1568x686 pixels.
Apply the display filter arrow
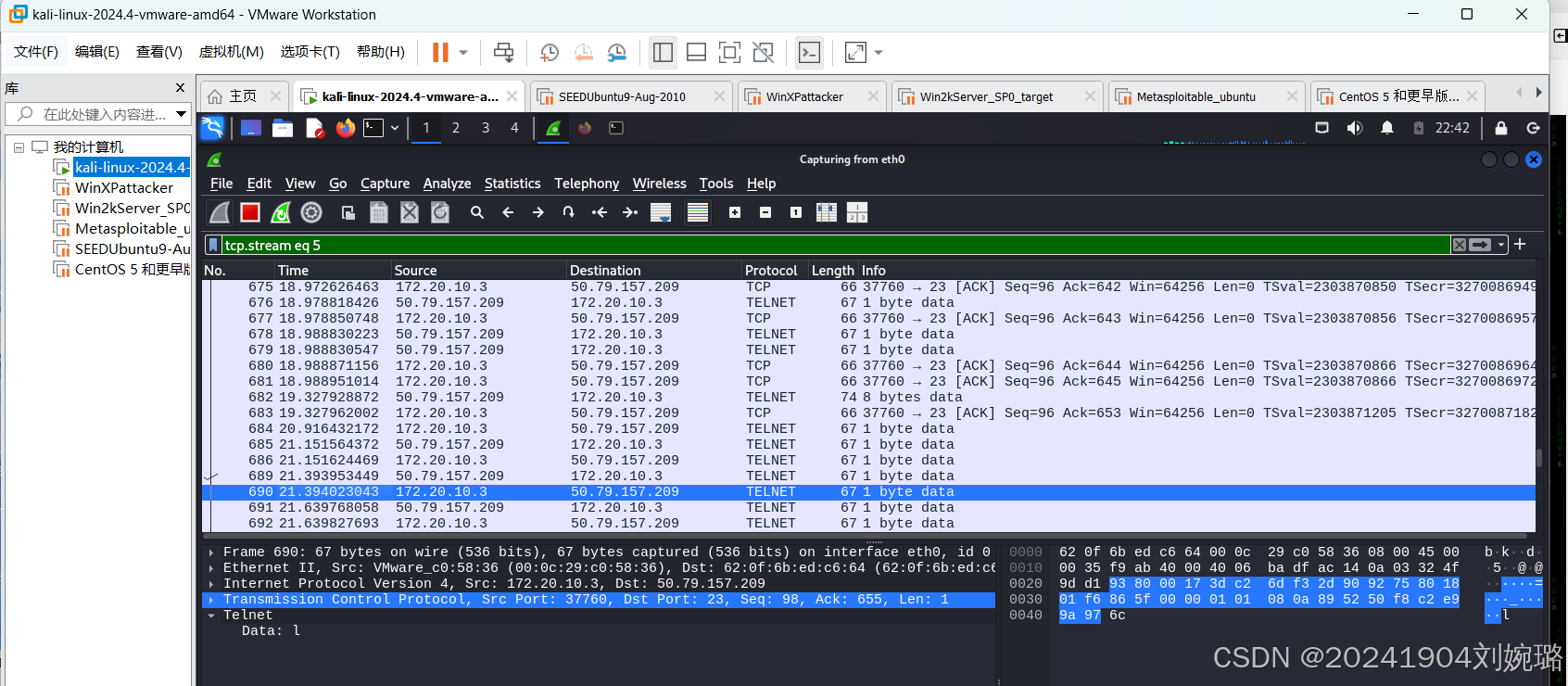tap(1481, 245)
